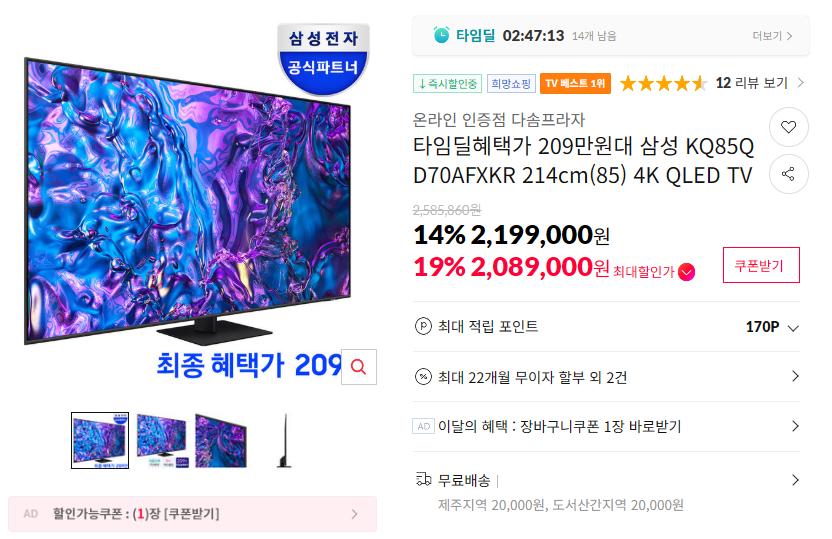
Task: Click the free shipping truck icon
Action: 423,480
